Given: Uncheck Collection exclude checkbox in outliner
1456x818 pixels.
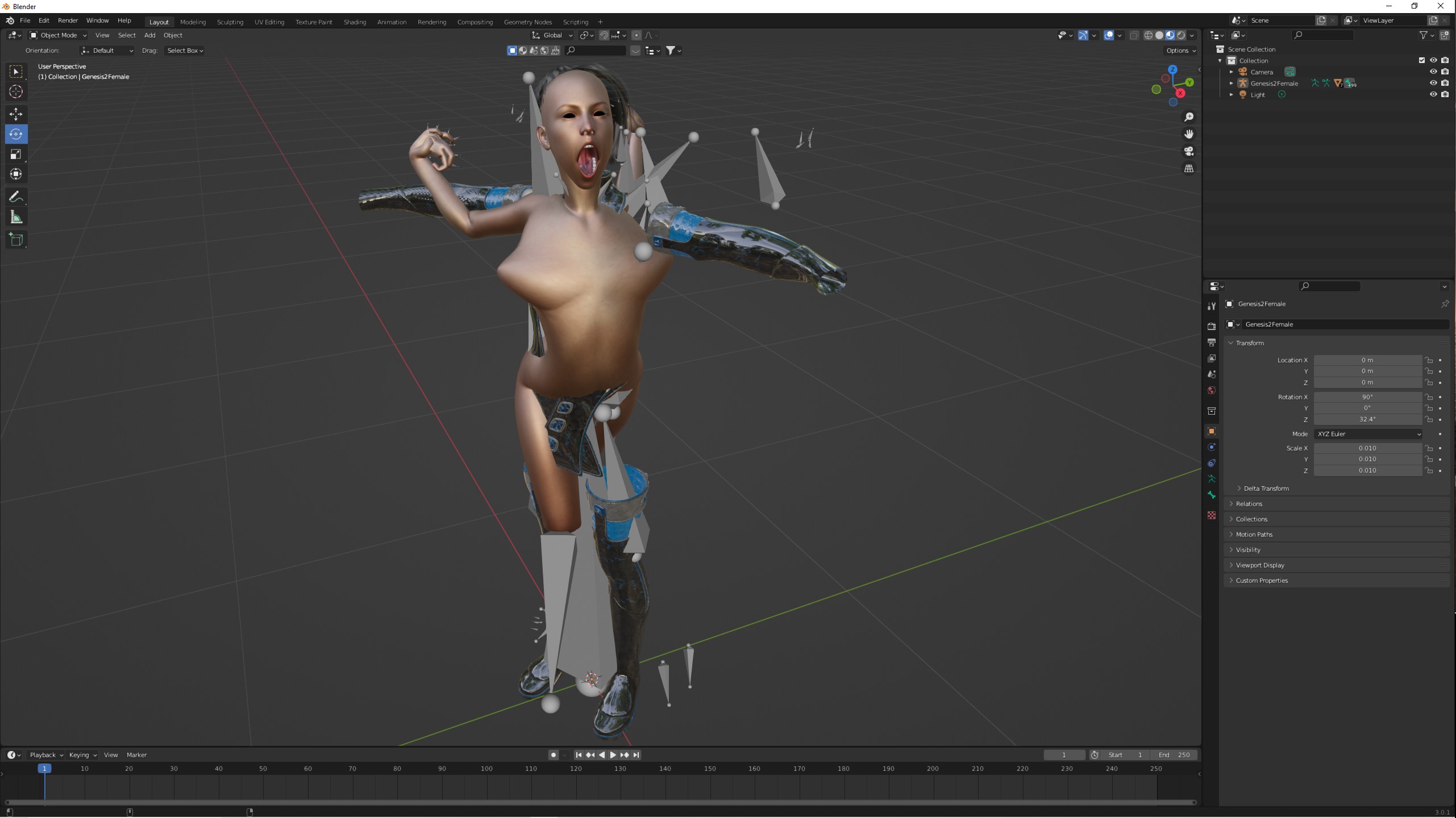Looking at the screenshot, I should point(1422,60).
